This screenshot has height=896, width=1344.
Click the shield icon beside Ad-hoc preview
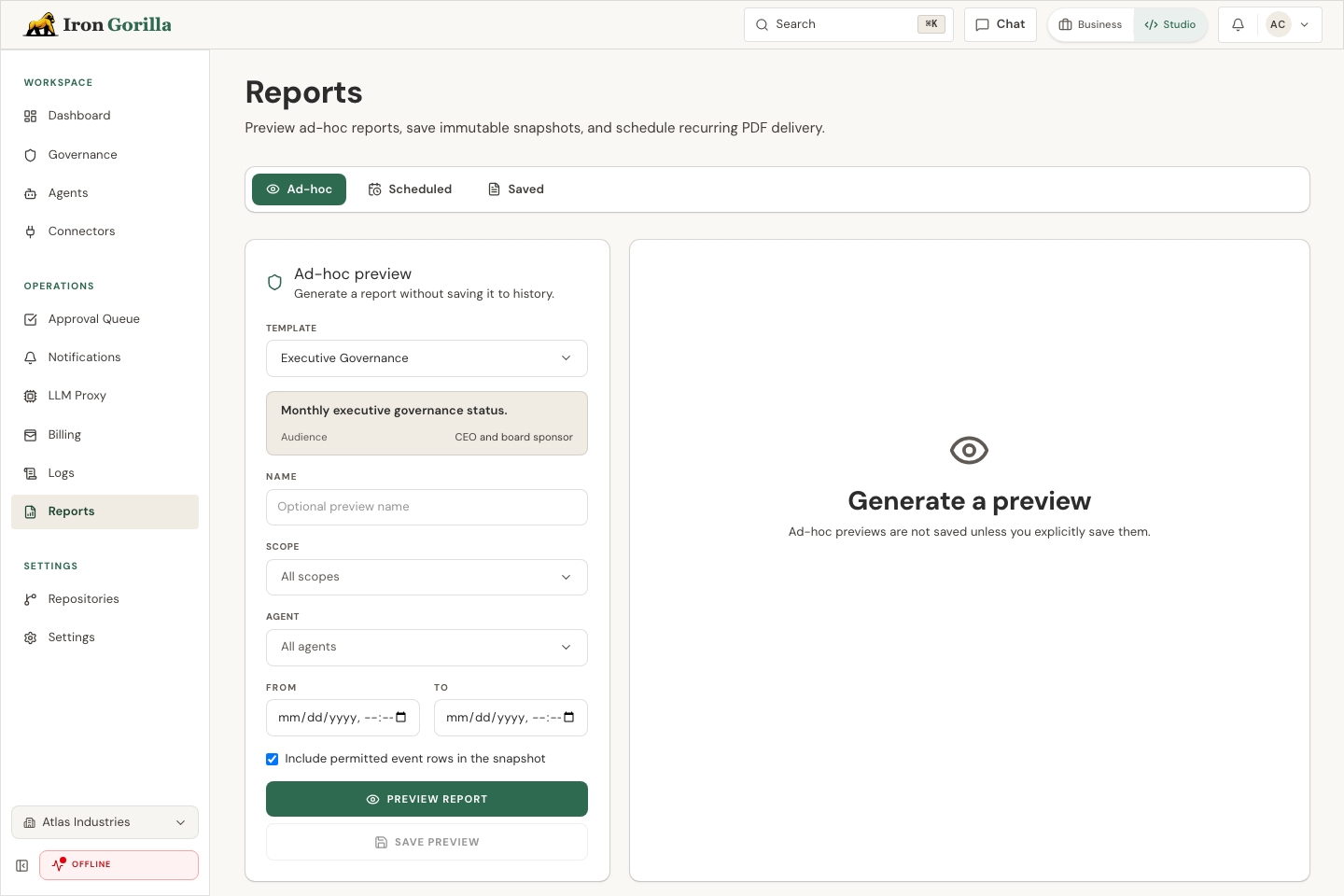[x=274, y=283]
